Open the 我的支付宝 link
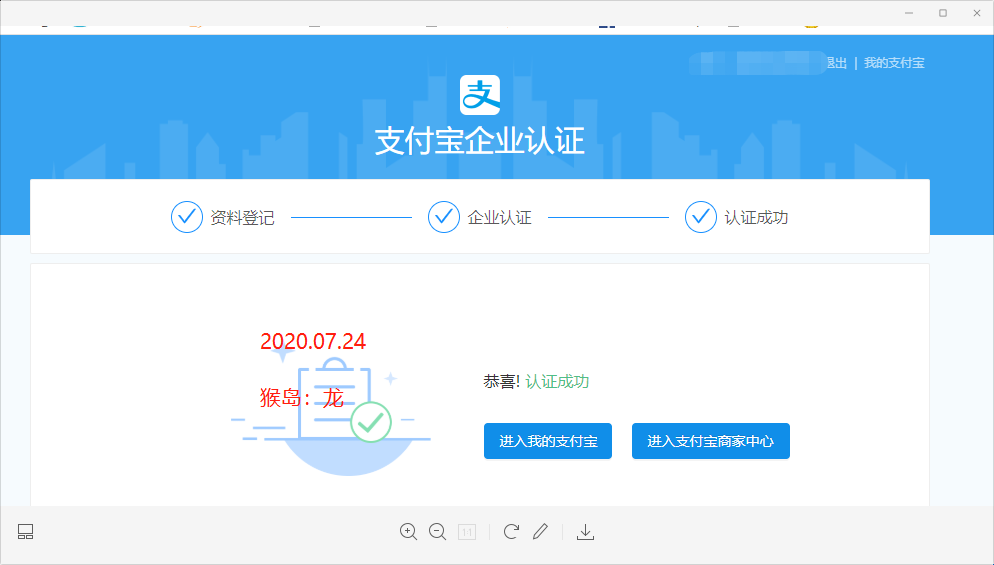 [x=894, y=63]
